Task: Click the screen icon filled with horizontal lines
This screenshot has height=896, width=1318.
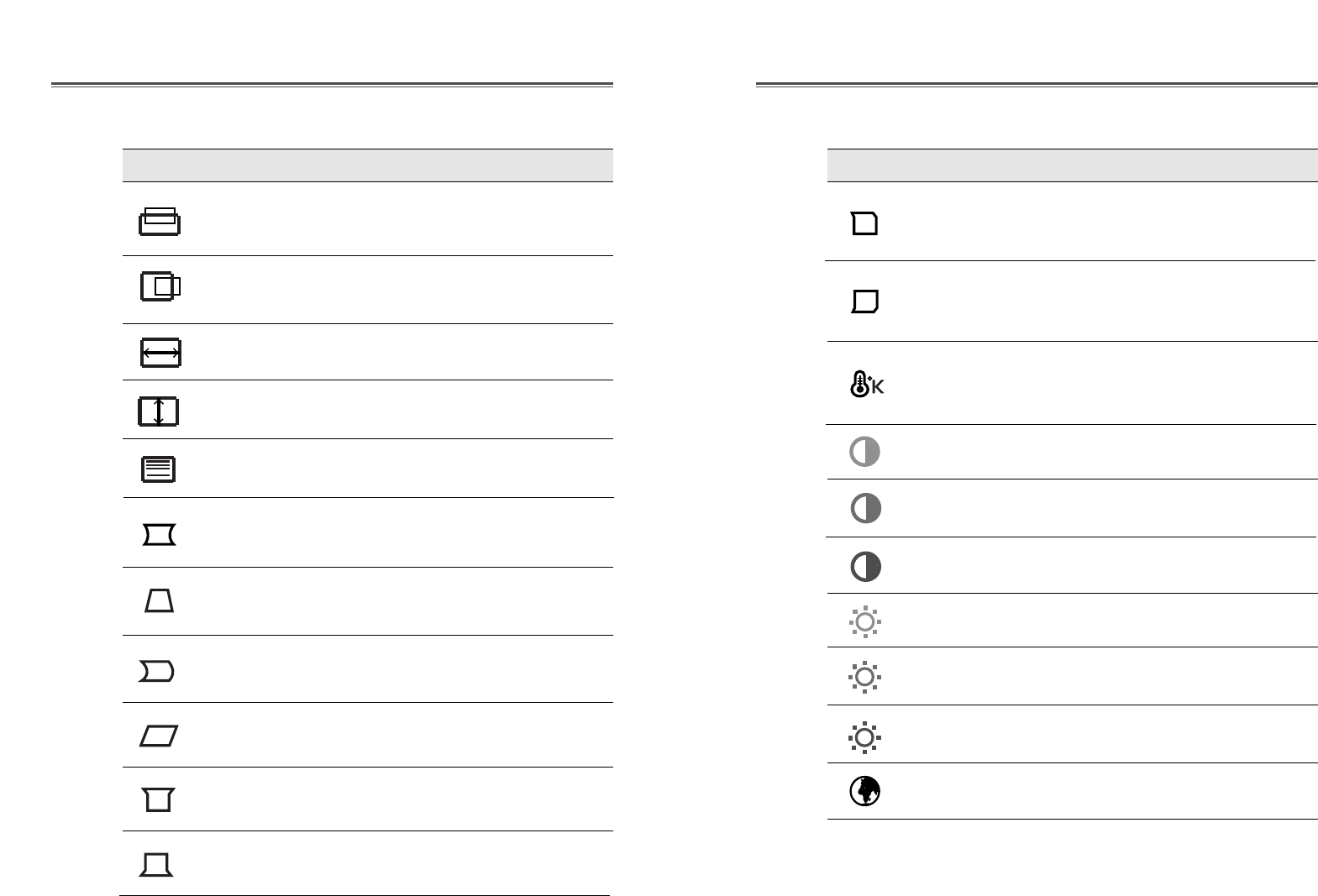Action: (x=159, y=469)
